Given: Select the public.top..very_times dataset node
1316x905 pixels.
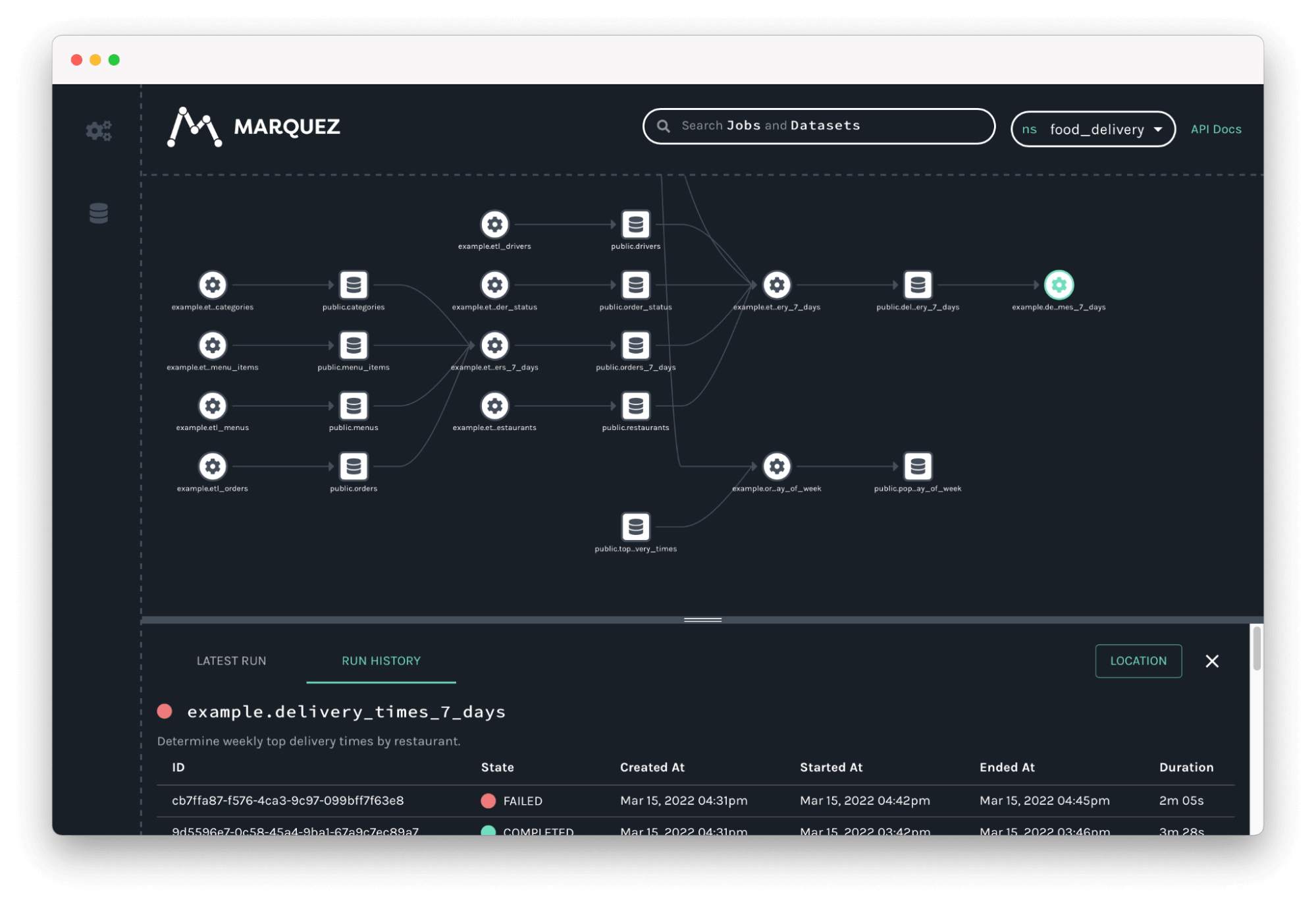Looking at the screenshot, I should tap(635, 527).
